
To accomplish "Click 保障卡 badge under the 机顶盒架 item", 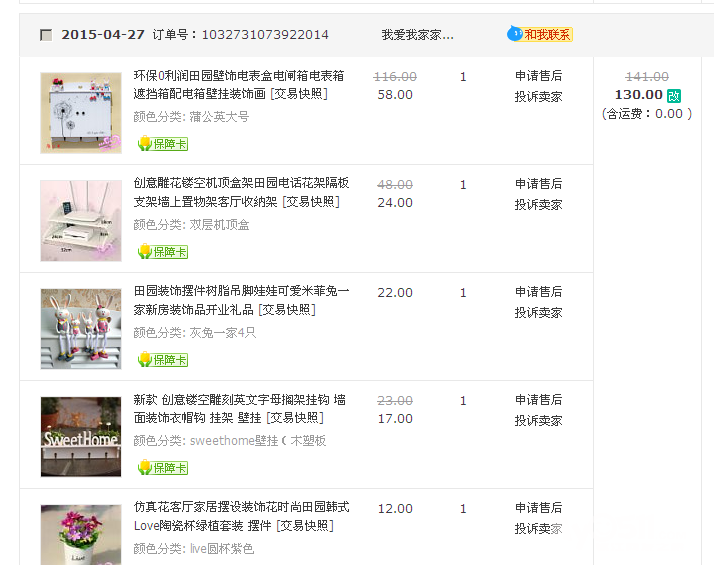I will 162,252.
